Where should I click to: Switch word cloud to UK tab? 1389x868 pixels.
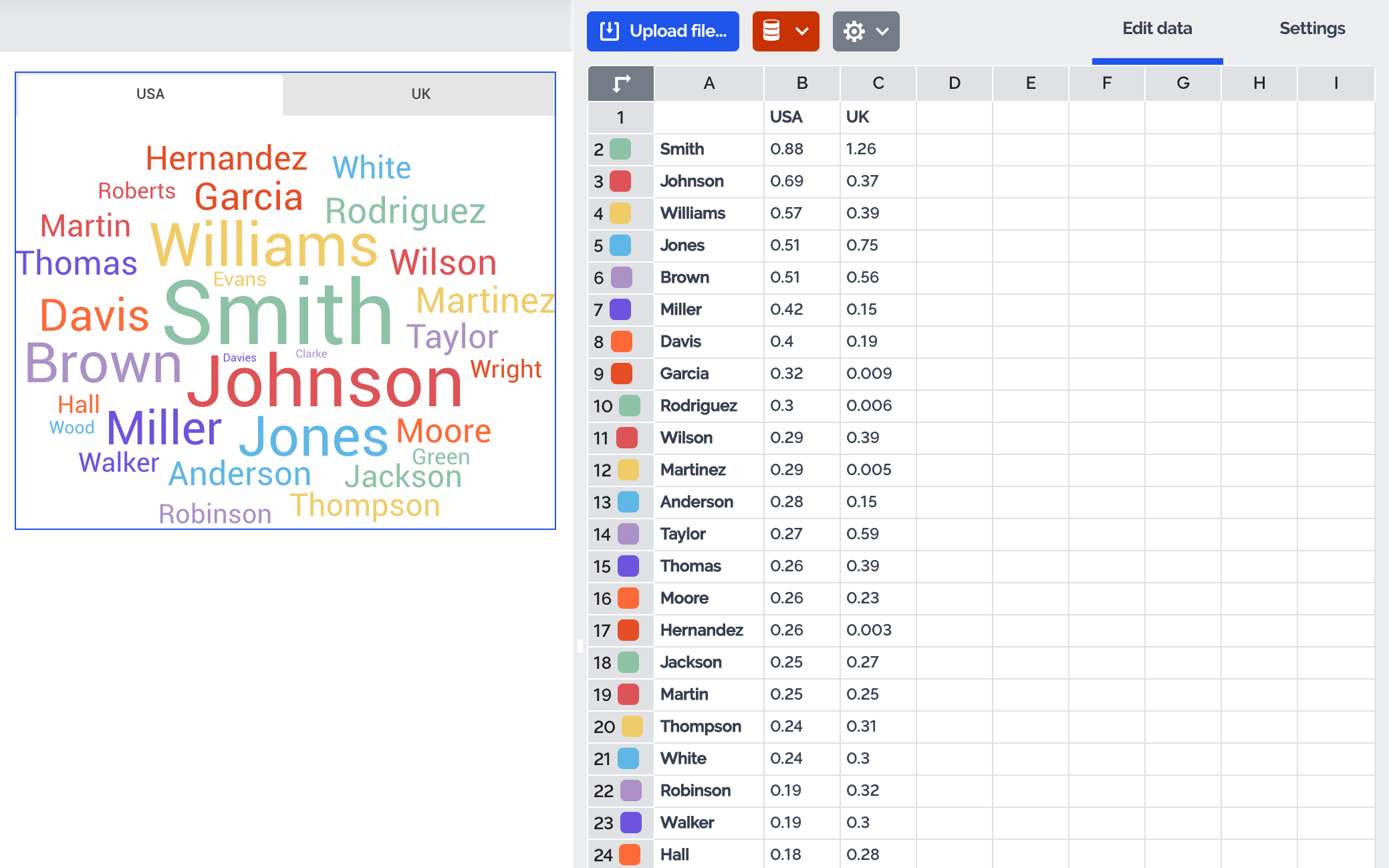(x=420, y=94)
